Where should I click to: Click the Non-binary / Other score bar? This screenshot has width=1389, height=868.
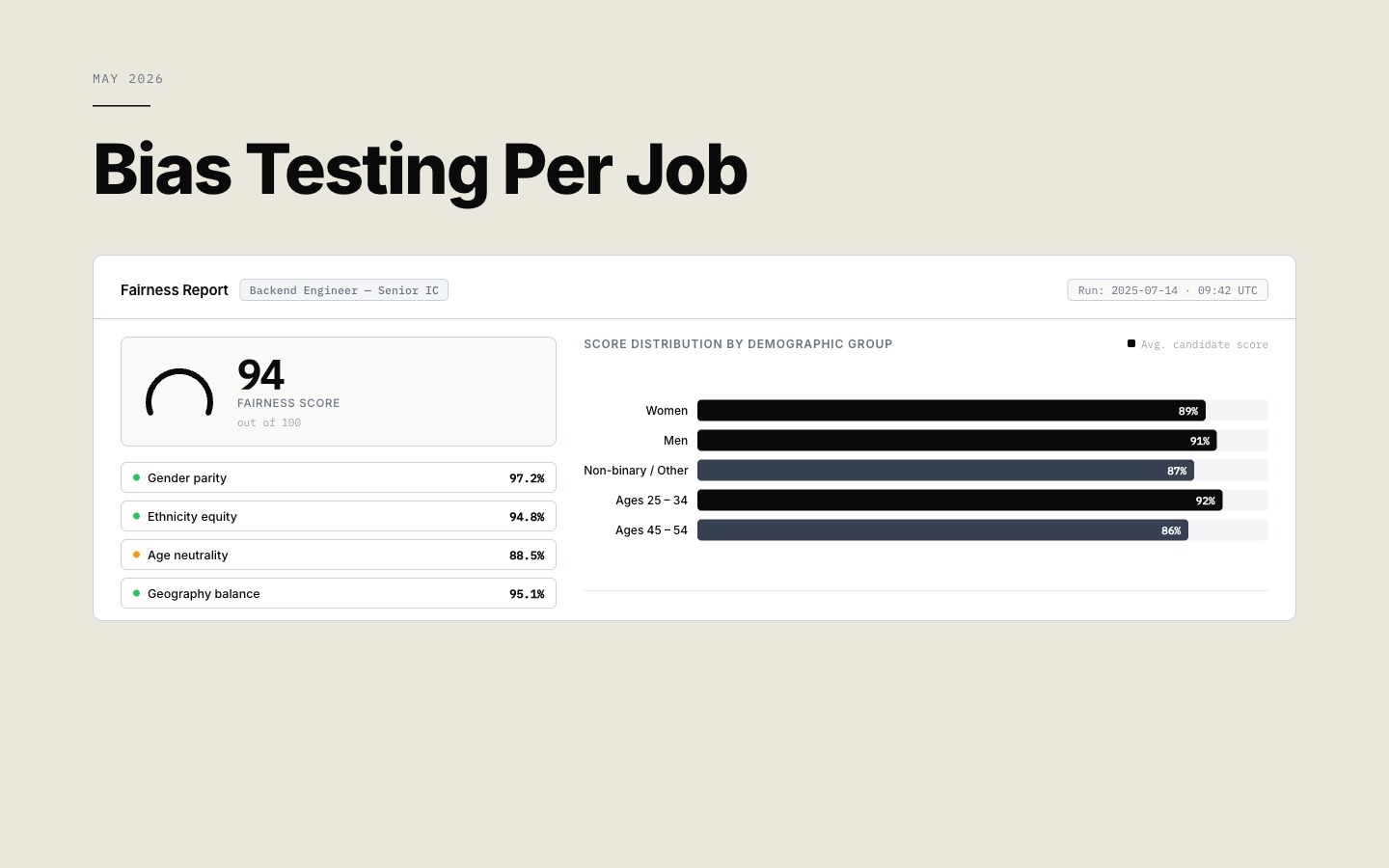[945, 471]
